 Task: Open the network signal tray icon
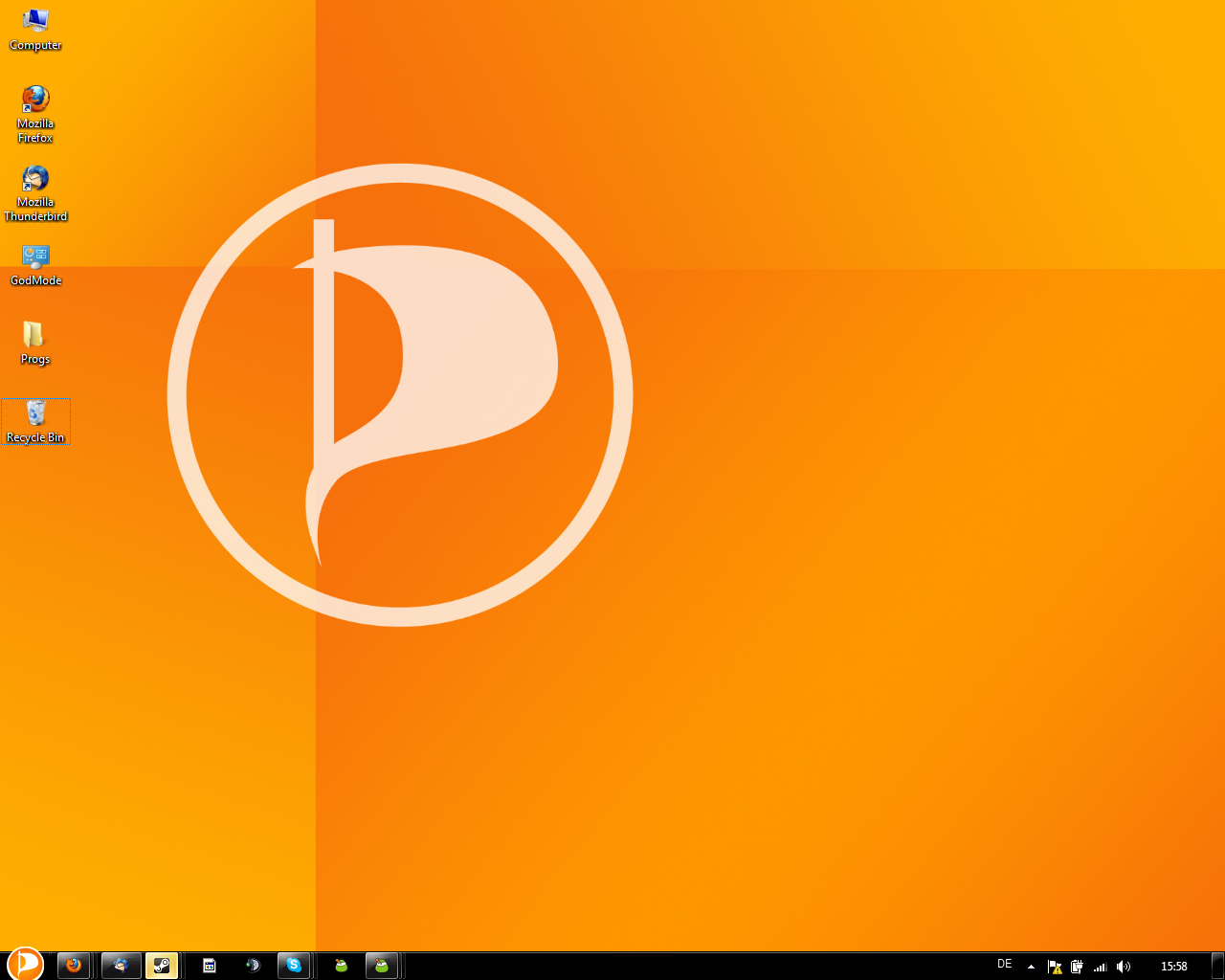tap(1101, 967)
